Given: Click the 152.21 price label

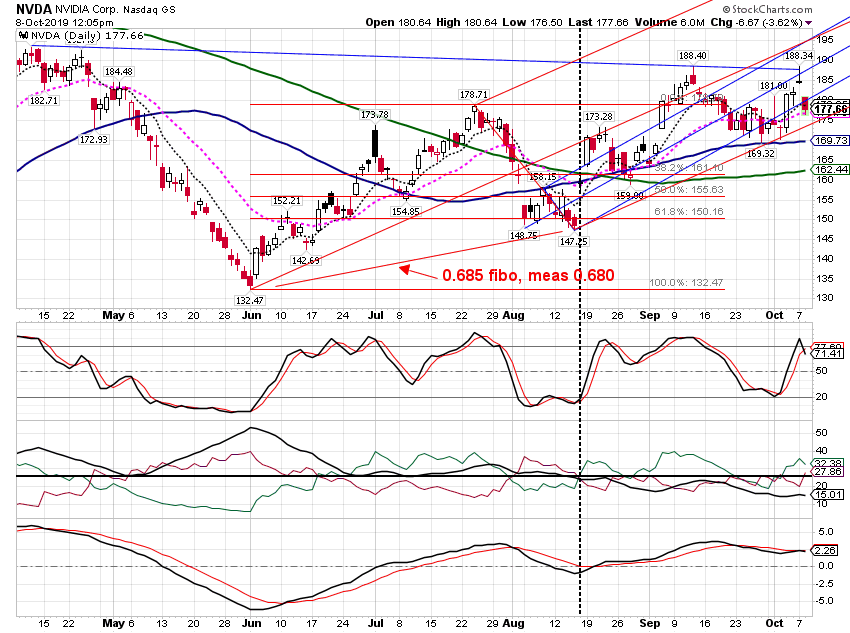Looking at the screenshot, I should (x=286, y=201).
